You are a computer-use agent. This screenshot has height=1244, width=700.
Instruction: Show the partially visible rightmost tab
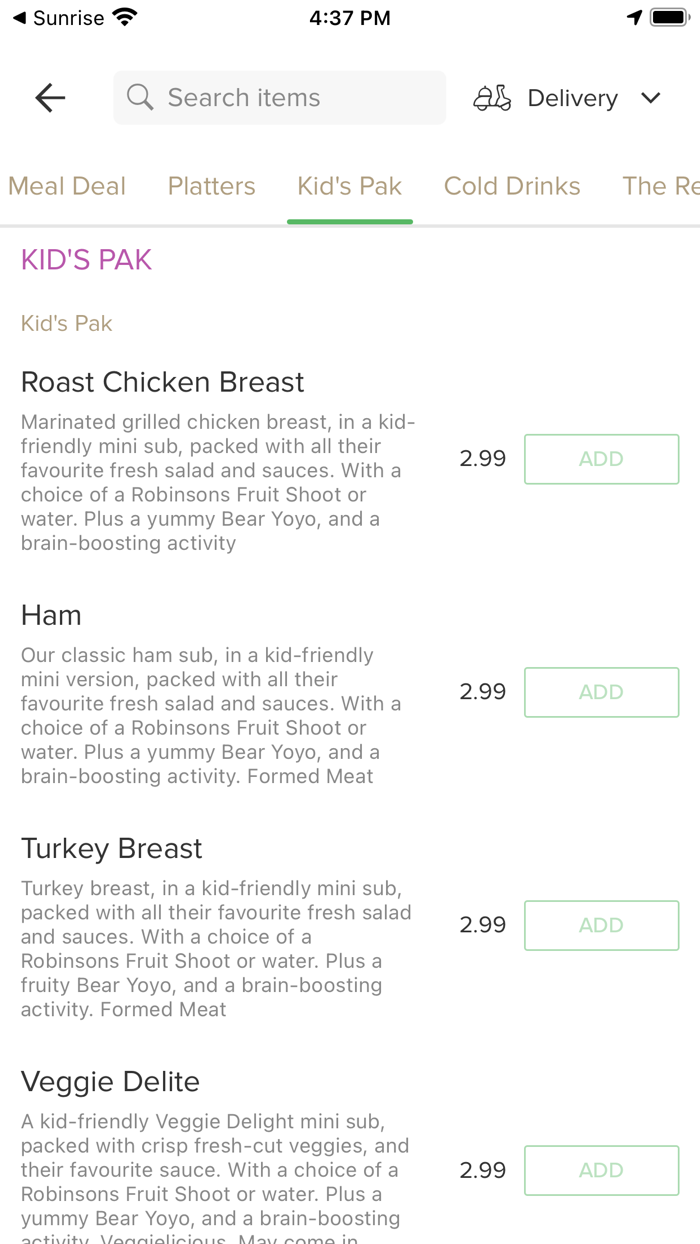coord(660,186)
